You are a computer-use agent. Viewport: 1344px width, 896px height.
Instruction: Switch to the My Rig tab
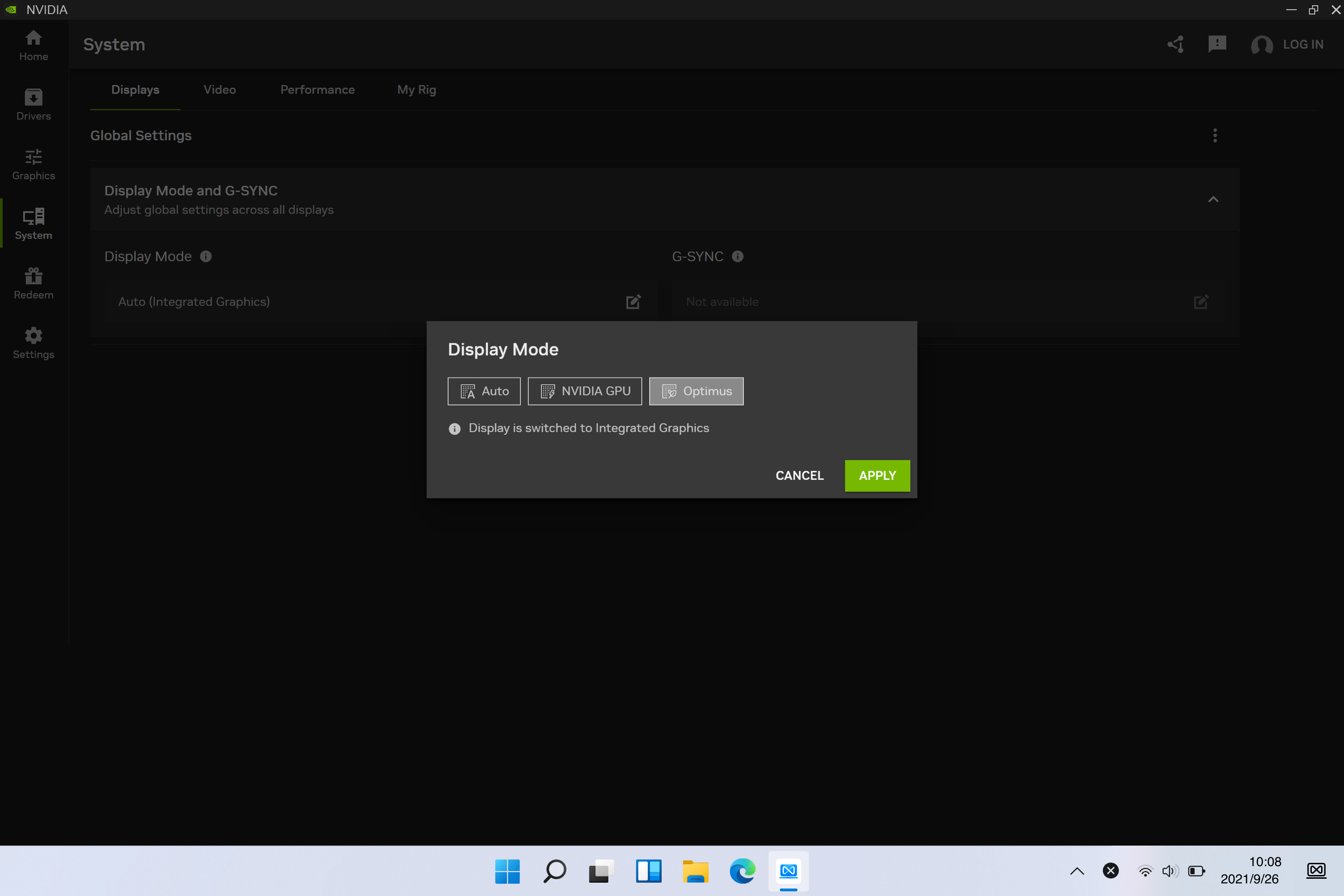tap(417, 90)
